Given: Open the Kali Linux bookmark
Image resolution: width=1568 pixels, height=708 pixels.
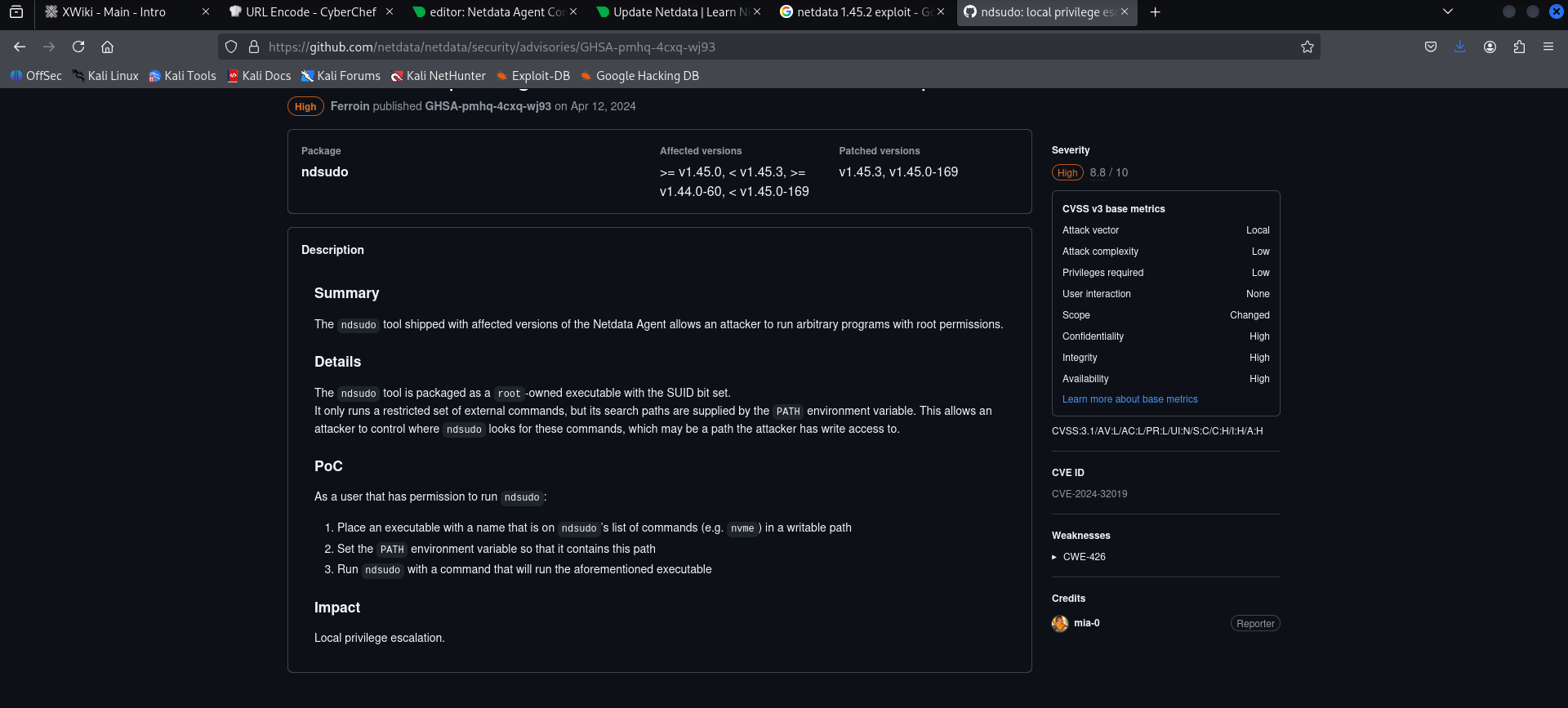Looking at the screenshot, I should (105, 76).
